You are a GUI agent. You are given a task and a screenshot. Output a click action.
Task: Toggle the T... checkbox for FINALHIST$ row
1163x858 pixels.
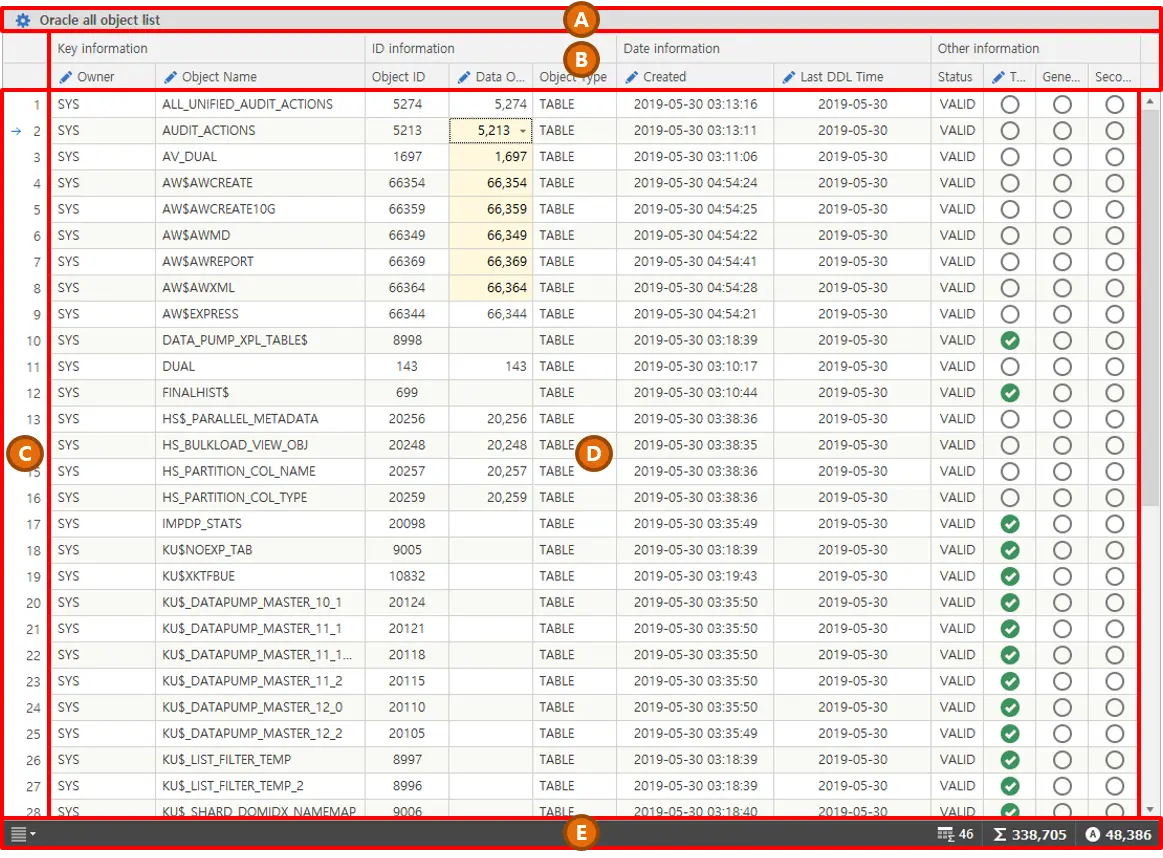point(1009,393)
